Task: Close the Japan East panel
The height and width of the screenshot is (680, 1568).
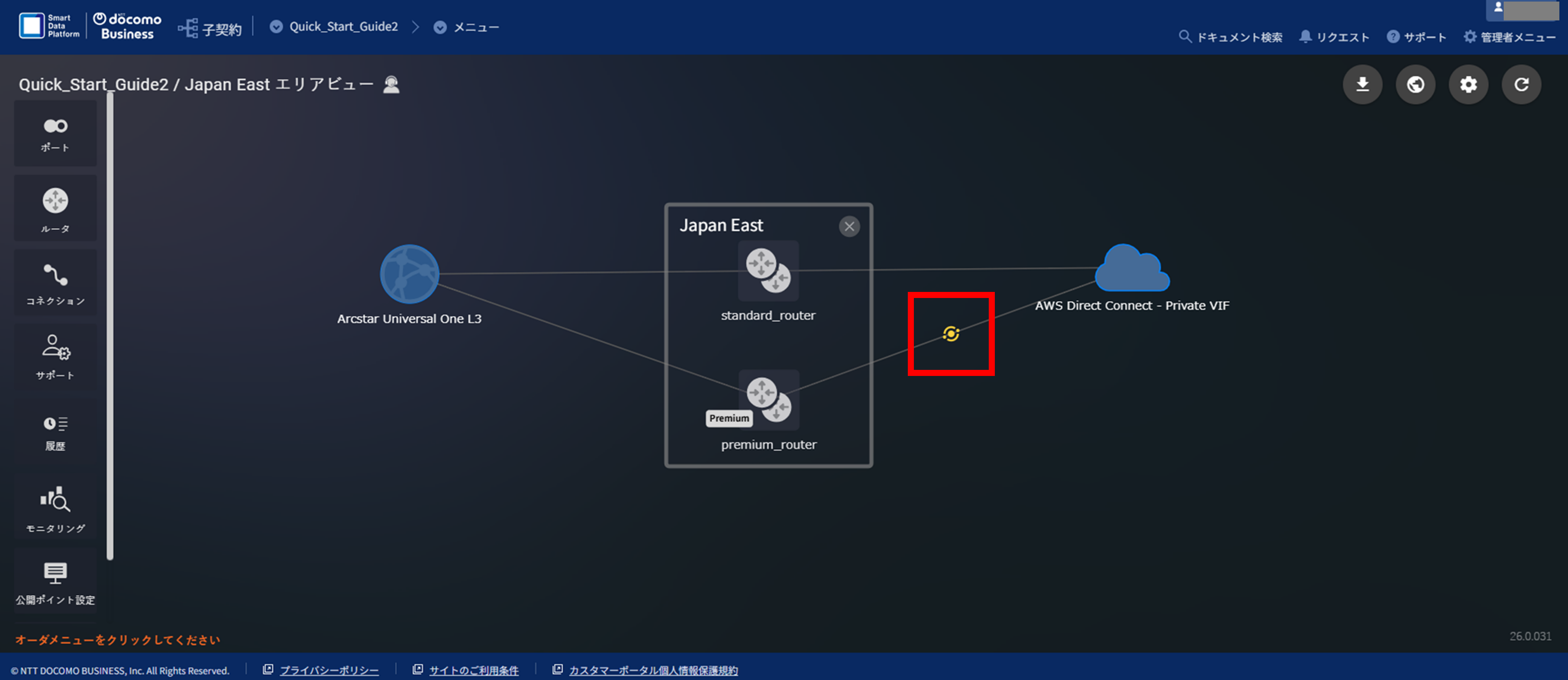Action: 849,227
